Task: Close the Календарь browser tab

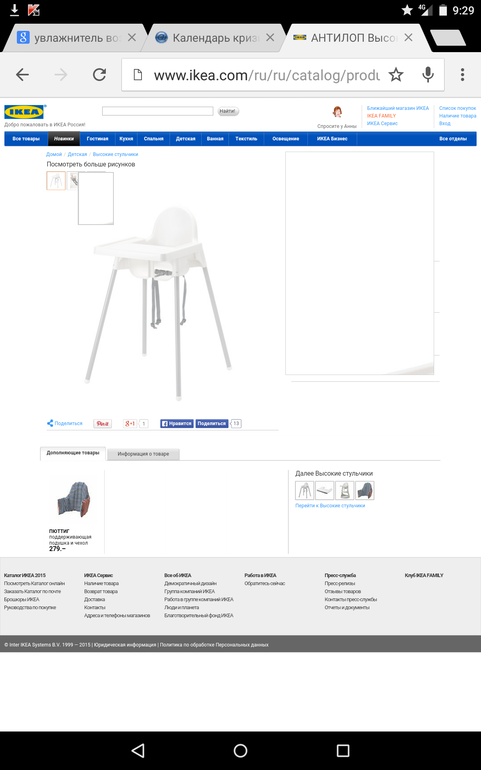Action: [x=270, y=38]
